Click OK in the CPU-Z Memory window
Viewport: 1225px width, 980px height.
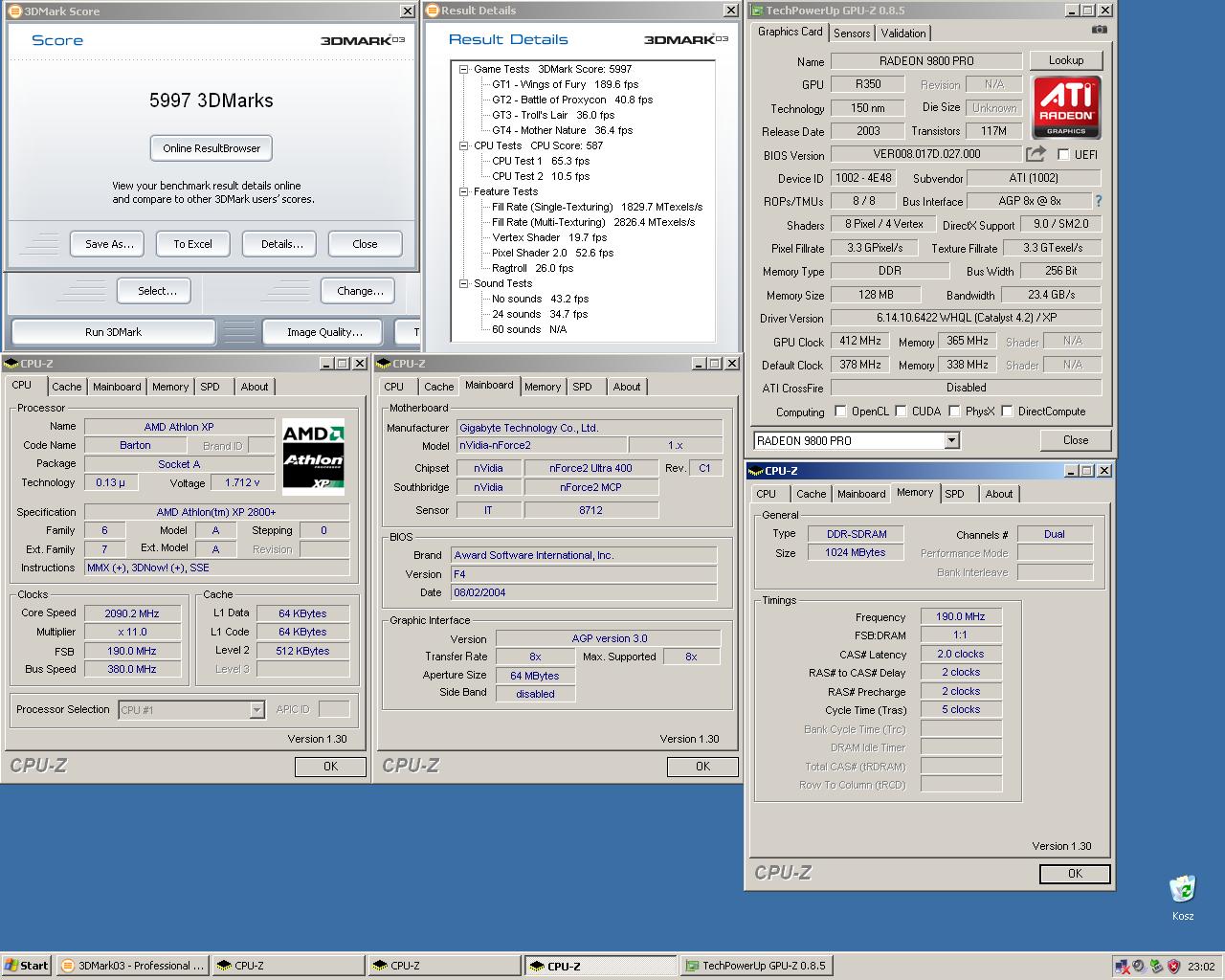[x=1075, y=874]
